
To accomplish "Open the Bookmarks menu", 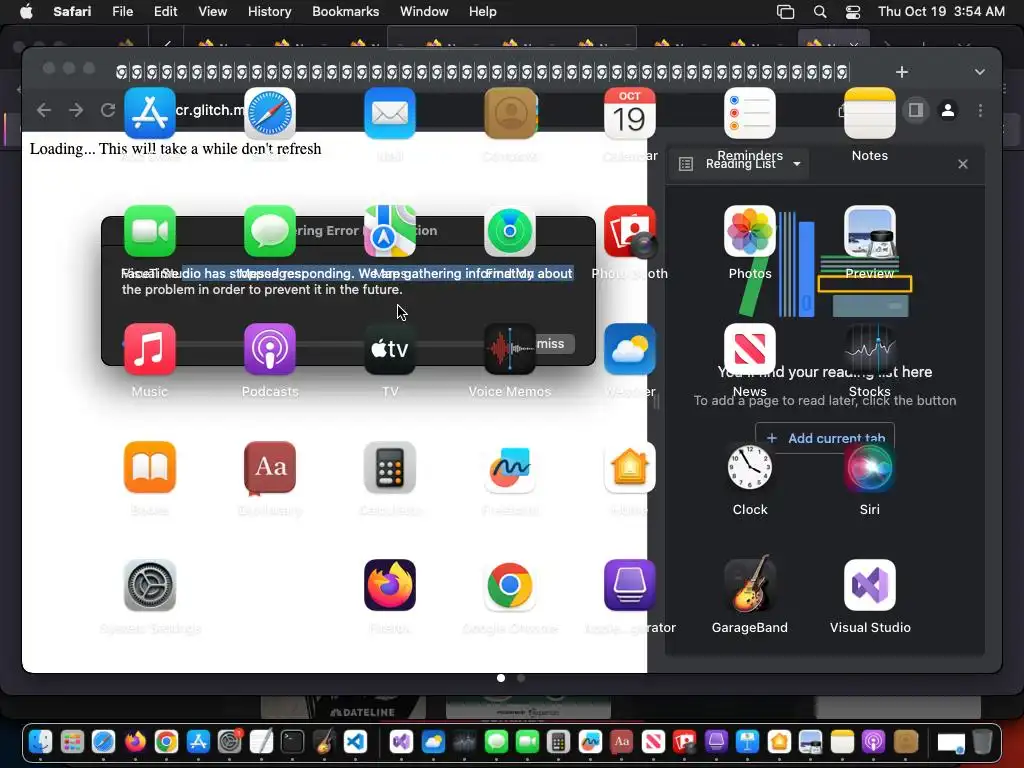I will tap(345, 11).
